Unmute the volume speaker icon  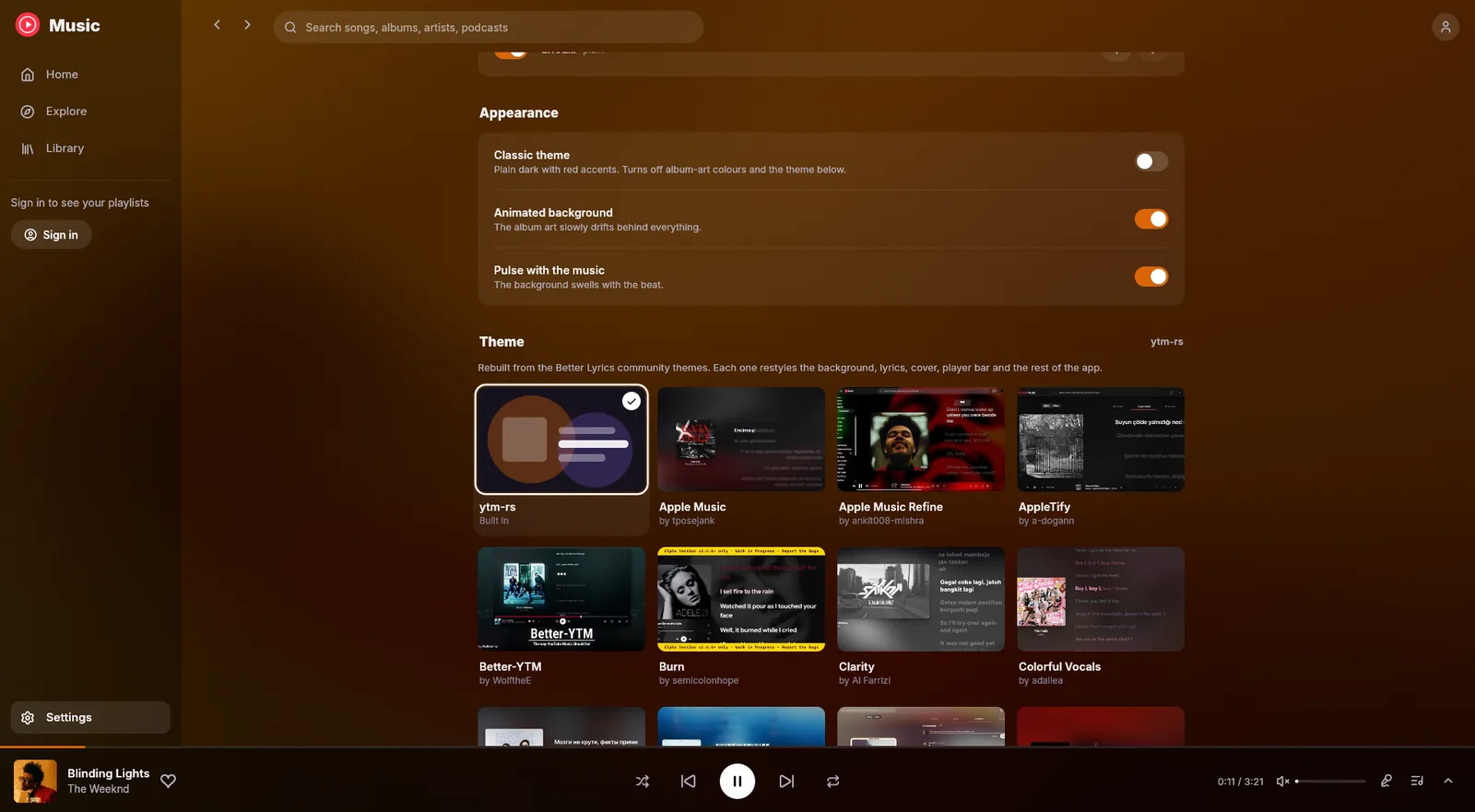pos(1282,782)
